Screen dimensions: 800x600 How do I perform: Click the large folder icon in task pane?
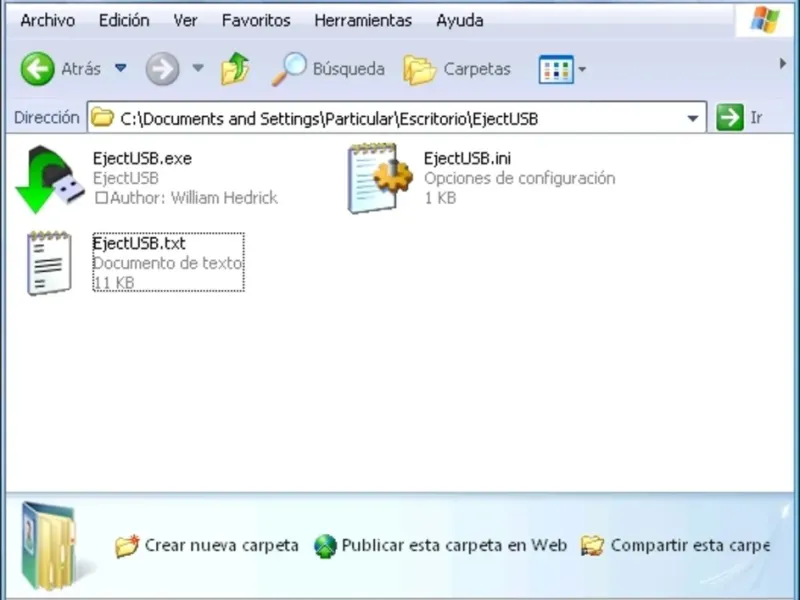click(49, 546)
